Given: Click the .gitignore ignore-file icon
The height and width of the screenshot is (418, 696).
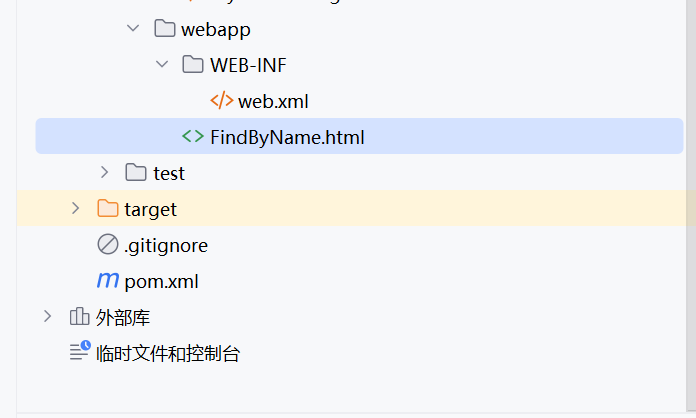Looking at the screenshot, I should [107, 245].
